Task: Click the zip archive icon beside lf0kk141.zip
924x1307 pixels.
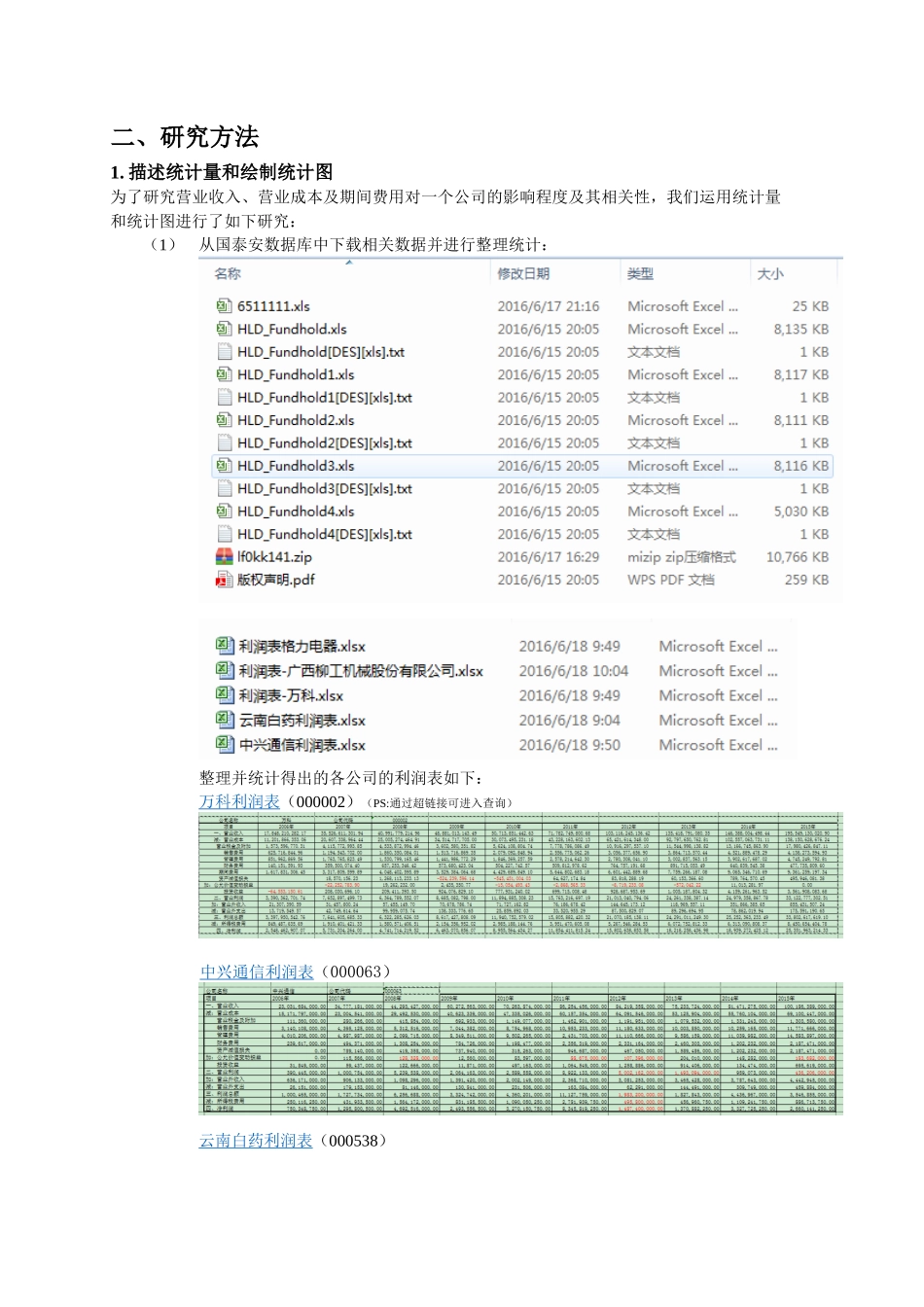Action: 224,557
